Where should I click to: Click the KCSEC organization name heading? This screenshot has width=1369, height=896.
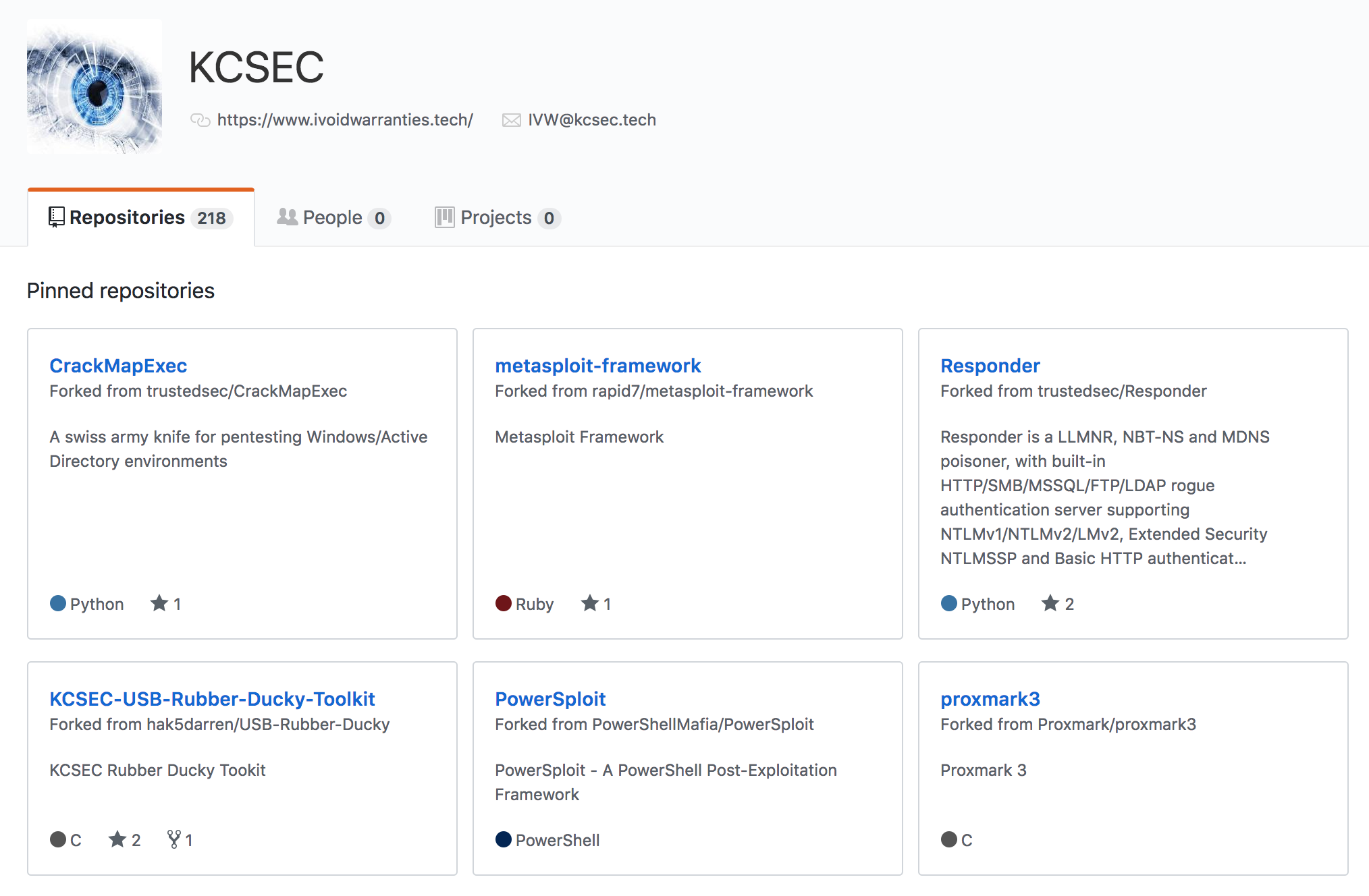[257, 67]
